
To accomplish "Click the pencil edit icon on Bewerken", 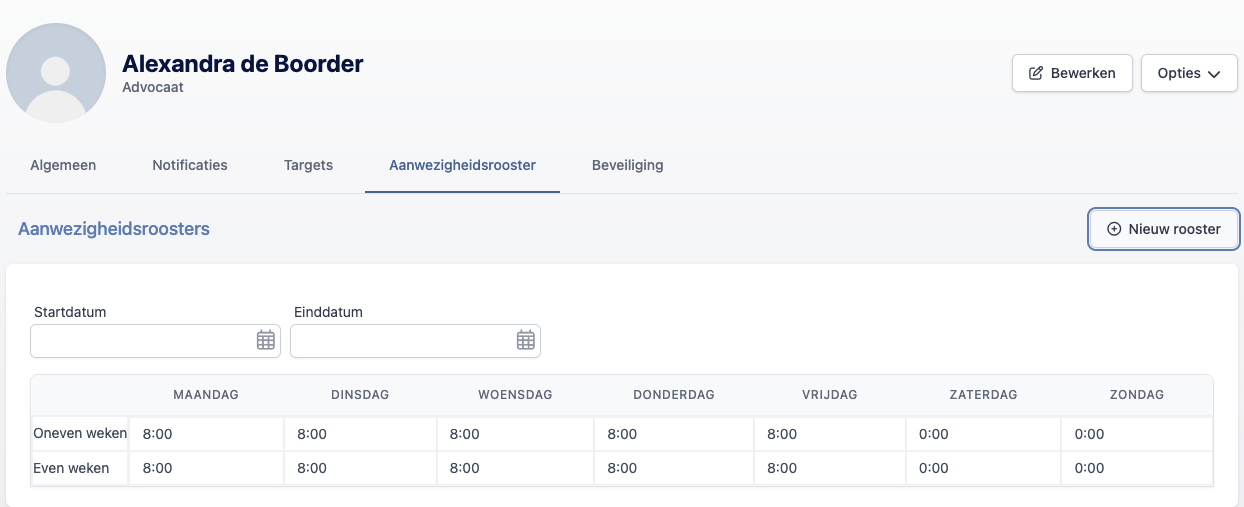I will [1036, 73].
